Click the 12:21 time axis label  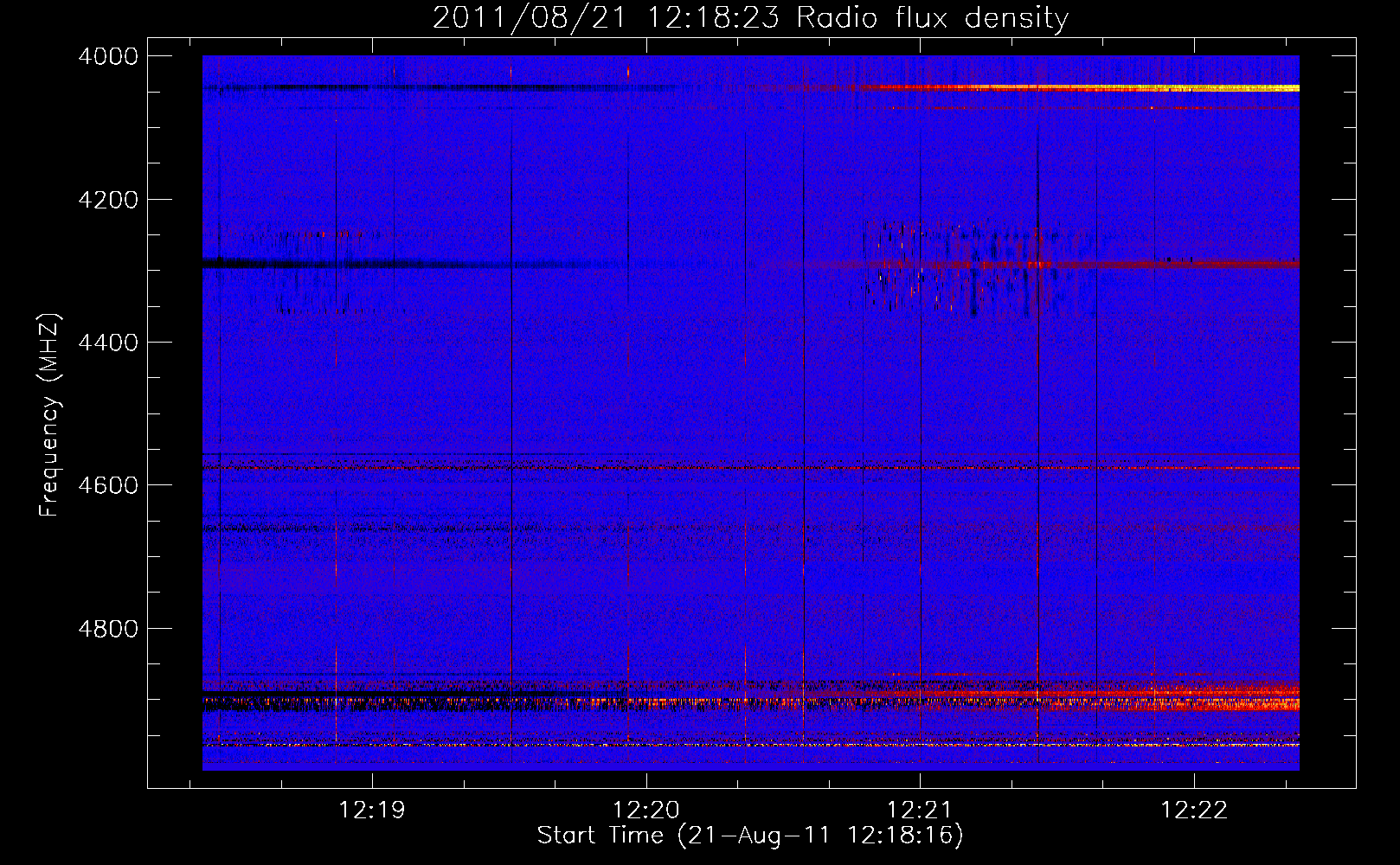[x=920, y=811]
